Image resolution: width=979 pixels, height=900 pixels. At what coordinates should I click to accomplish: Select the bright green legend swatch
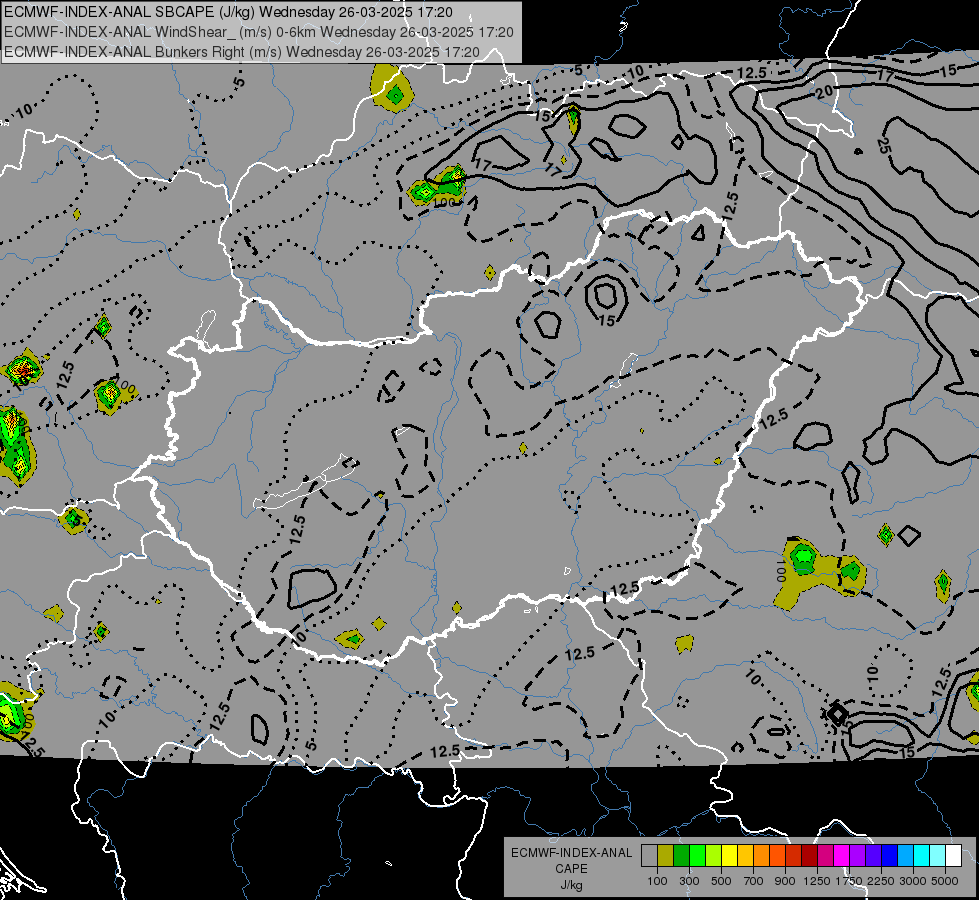tap(697, 855)
